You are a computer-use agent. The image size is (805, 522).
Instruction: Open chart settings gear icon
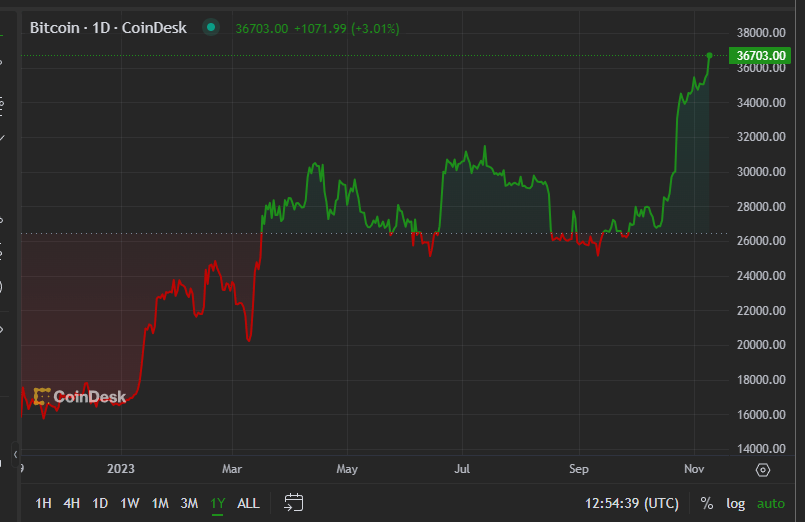[x=763, y=470]
